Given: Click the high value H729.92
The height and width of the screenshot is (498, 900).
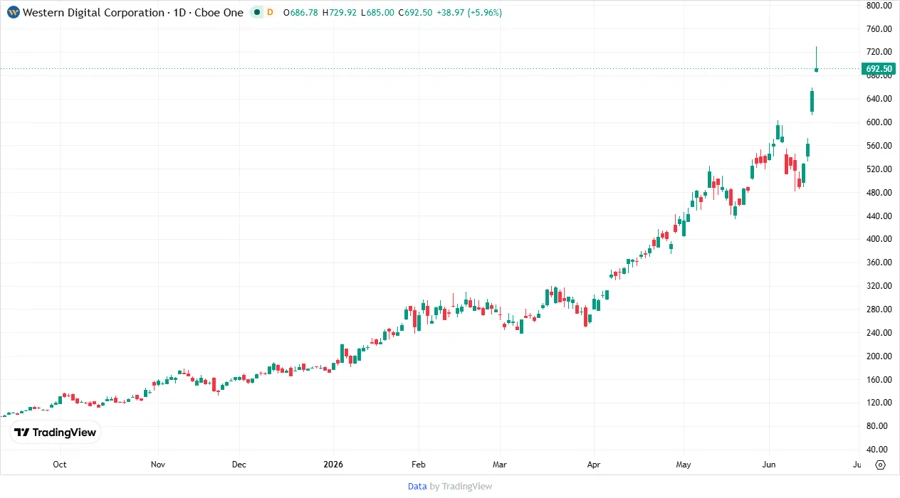Looking at the screenshot, I should point(339,12).
